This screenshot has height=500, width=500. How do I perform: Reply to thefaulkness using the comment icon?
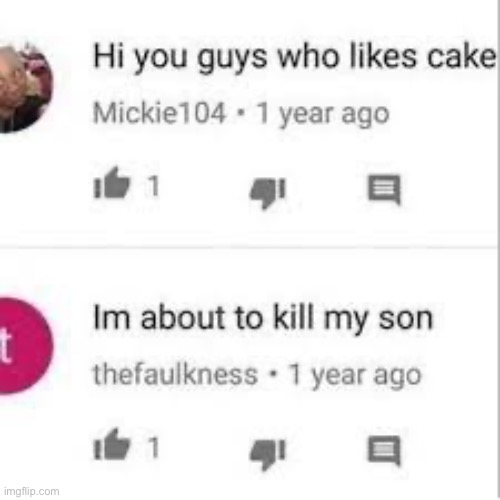(x=384, y=451)
